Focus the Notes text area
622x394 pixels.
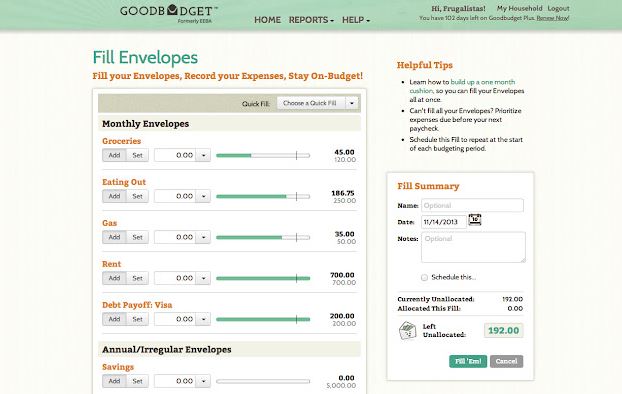(473, 247)
